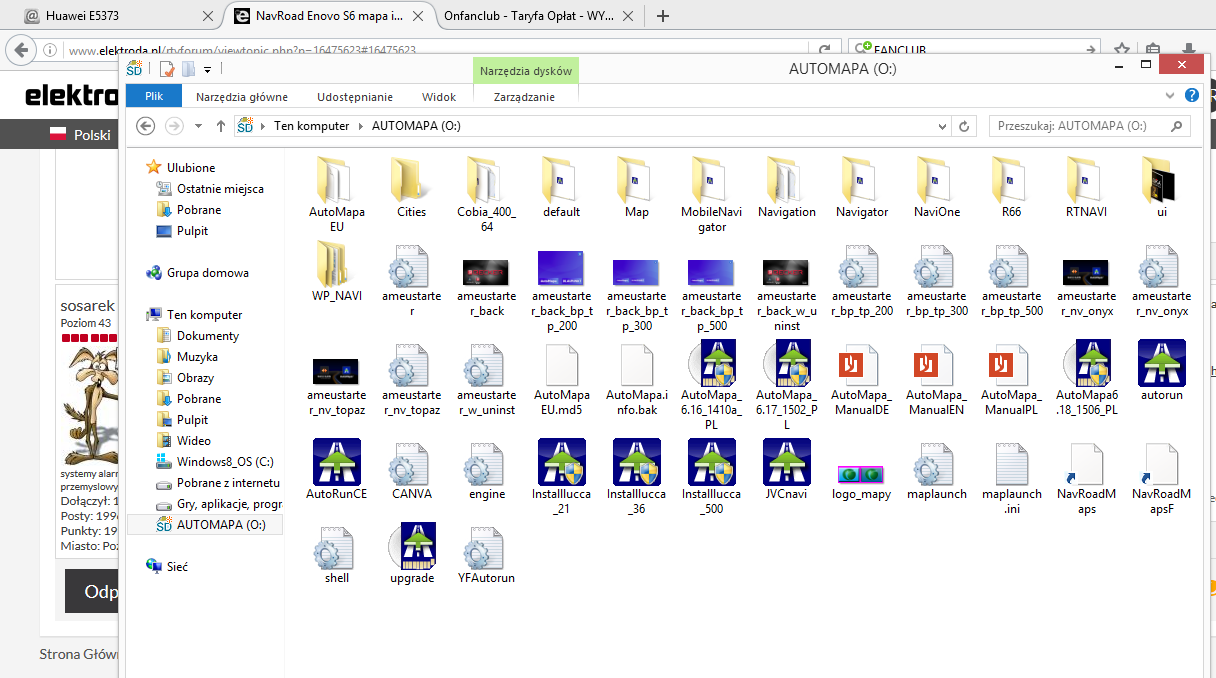Select the JVCnavi application
Screen dimensions: 1216x678
(x=787, y=470)
